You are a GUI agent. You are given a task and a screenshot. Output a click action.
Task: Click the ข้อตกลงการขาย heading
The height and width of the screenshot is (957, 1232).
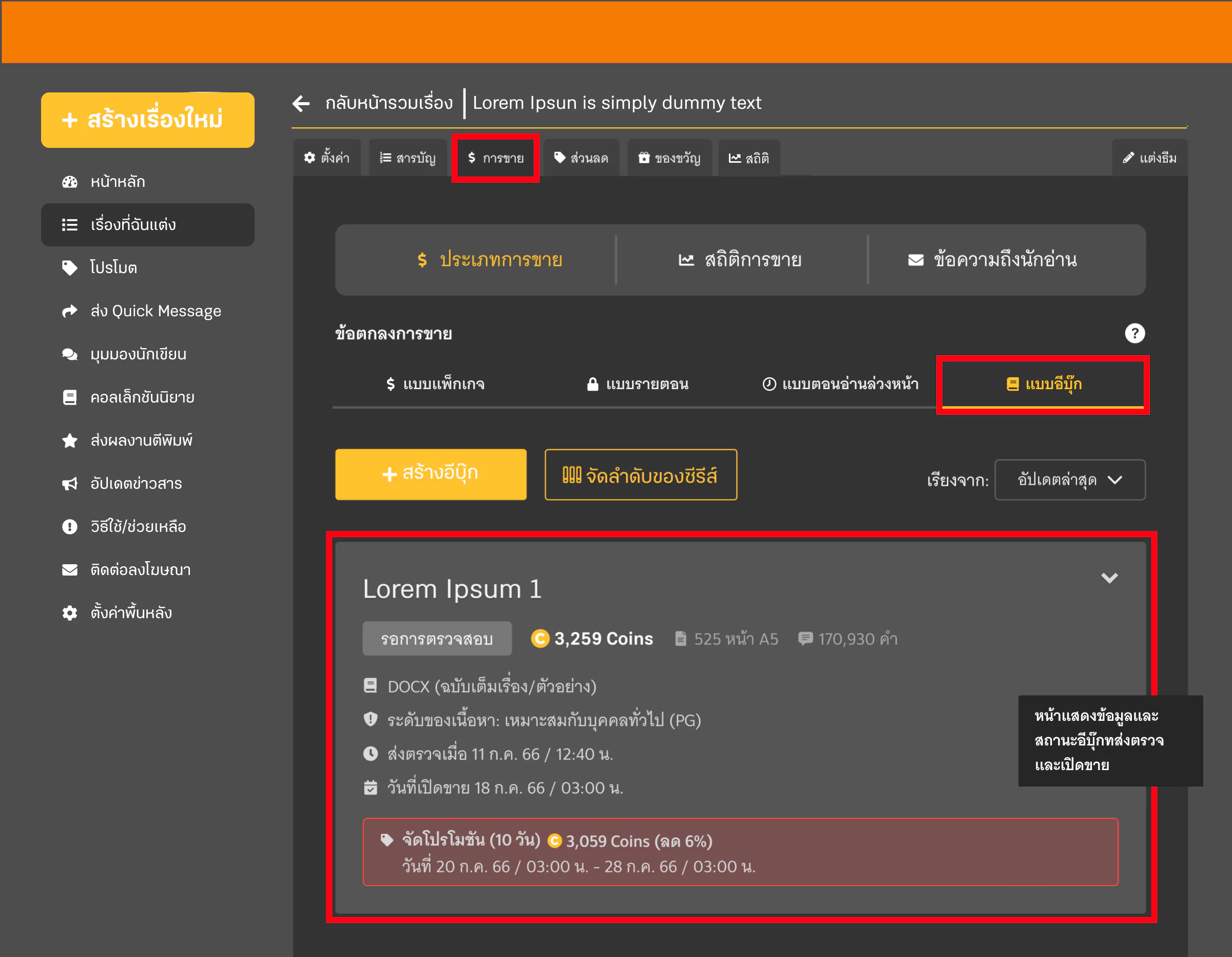pyautogui.click(x=393, y=334)
